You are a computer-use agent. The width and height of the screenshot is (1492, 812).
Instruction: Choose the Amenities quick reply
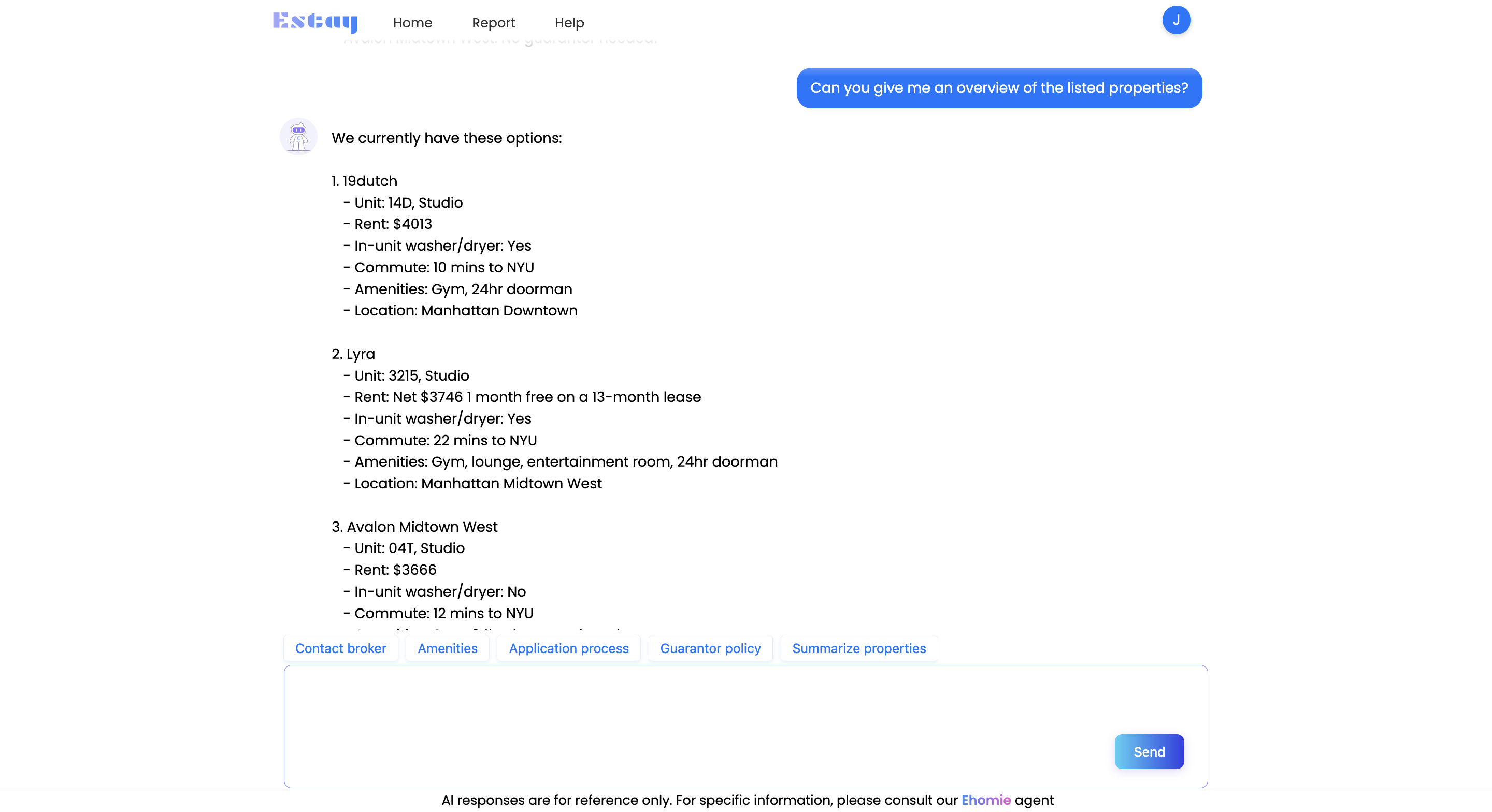(447, 648)
